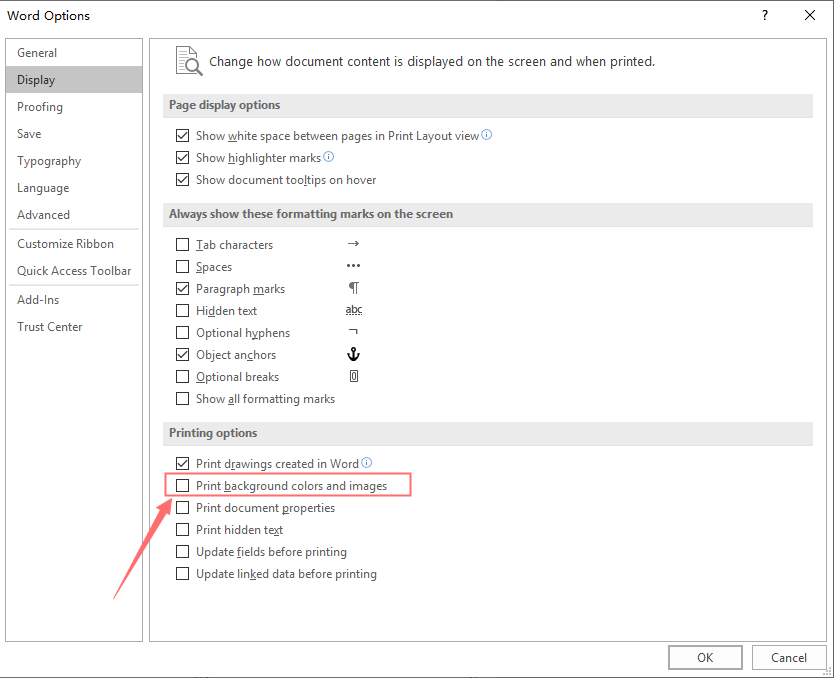Viewport: 834px width, 678px height.
Task: Open the Typography category
Action: [x=74, y=161]
